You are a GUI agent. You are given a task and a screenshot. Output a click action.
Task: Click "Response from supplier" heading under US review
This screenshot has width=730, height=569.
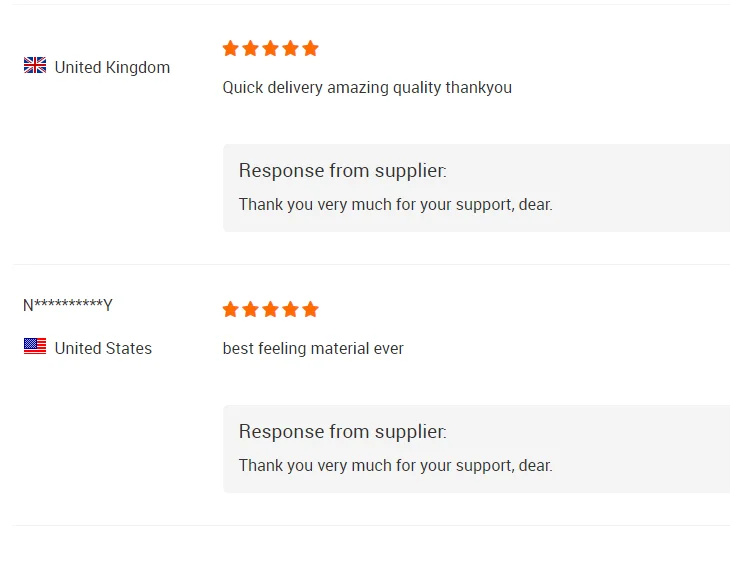coord(342,432)
